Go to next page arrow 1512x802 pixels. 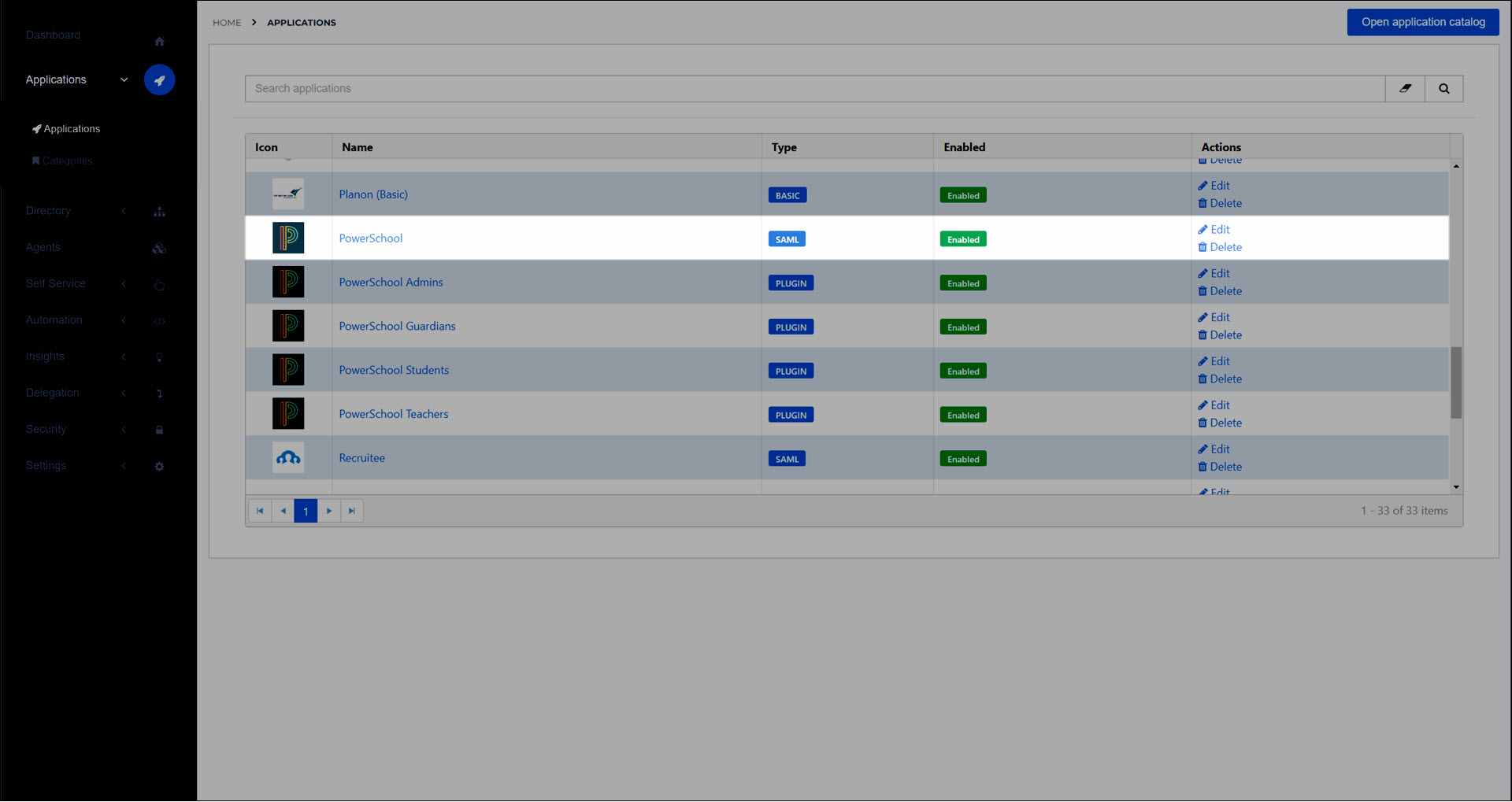329,511
